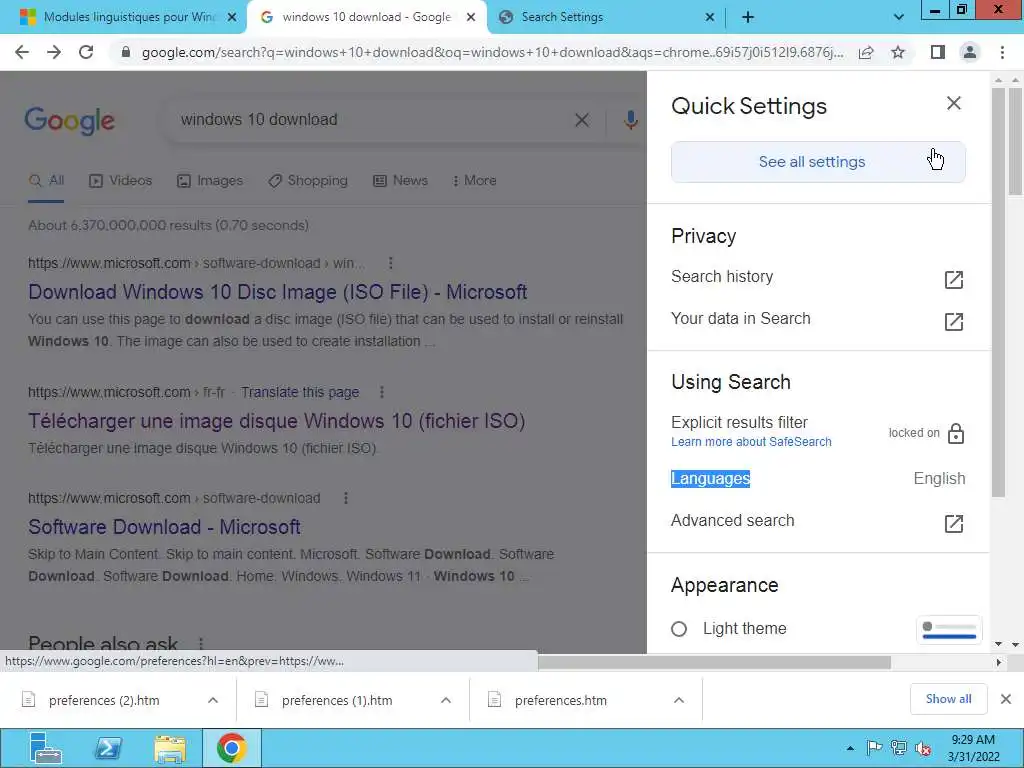Open the Videos results tab
The image size is (1024, 768).
point(121,181)
